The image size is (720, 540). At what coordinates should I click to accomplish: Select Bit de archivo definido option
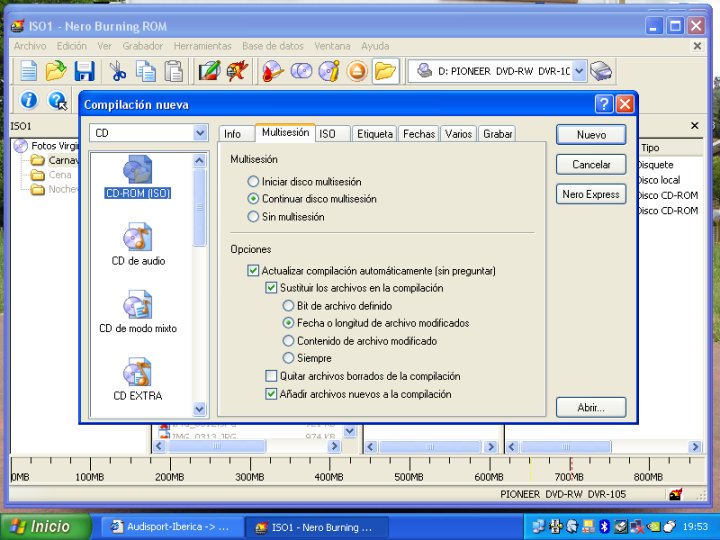pyautogui.click(x=288, y=305)
